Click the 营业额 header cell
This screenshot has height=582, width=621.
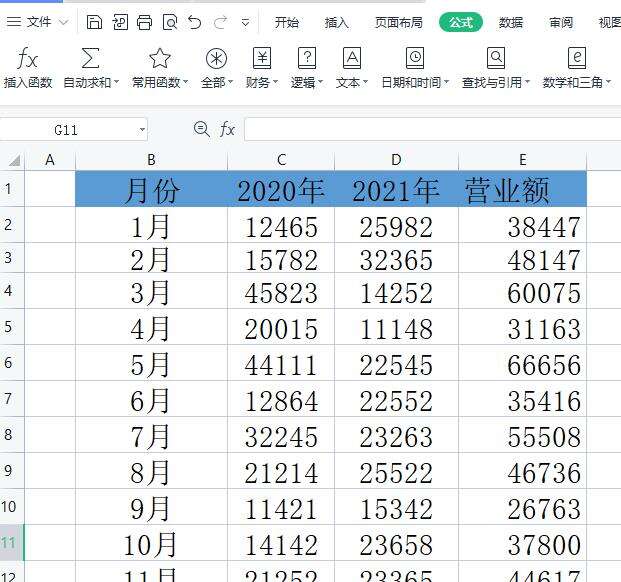tap(522, 188)
